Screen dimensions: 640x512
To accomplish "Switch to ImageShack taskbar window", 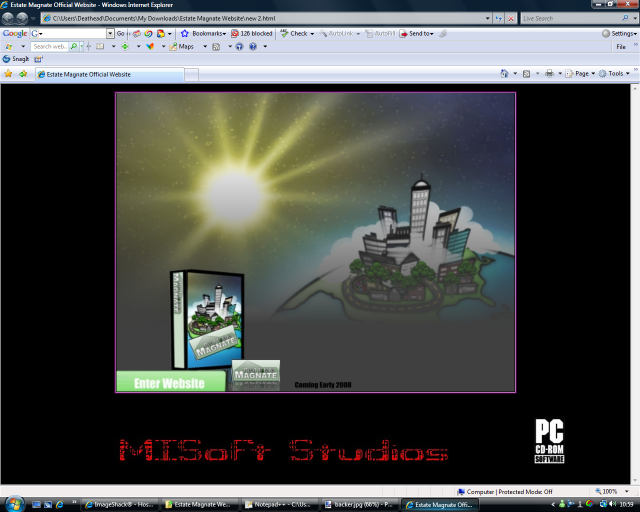I will pyautogui.click(x=120, y=505).
